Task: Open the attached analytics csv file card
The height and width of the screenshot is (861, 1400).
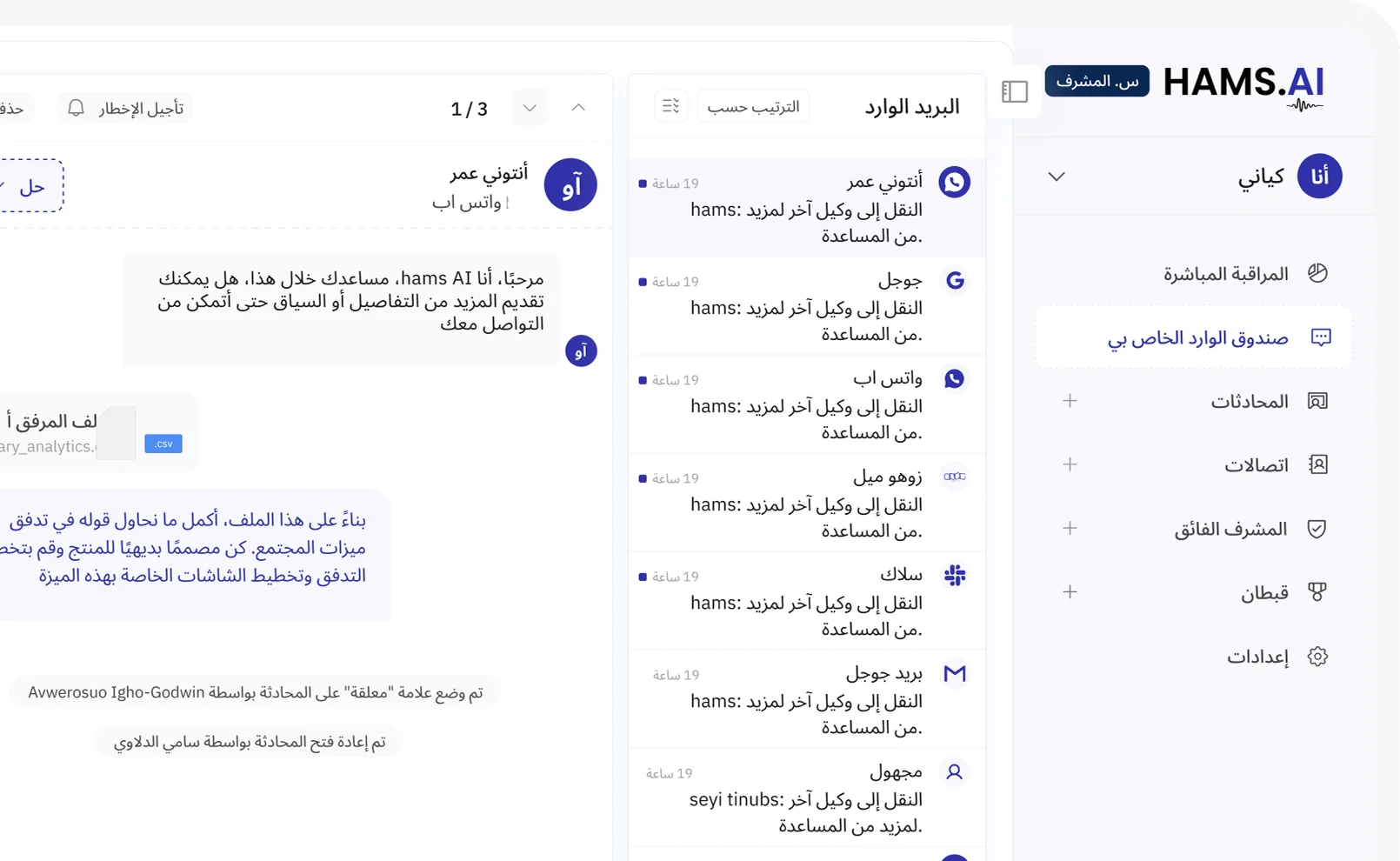Action: (x=98, y=432)
